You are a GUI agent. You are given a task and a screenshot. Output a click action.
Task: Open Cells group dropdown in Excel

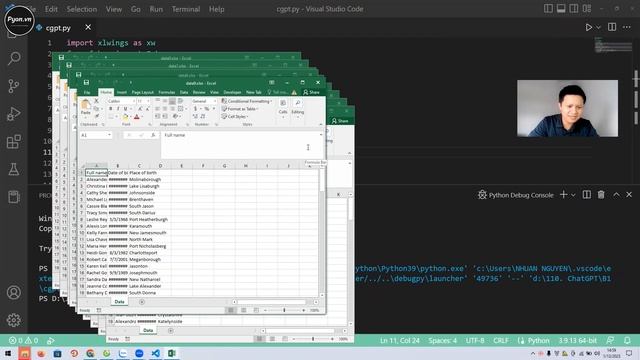point(283,108)
